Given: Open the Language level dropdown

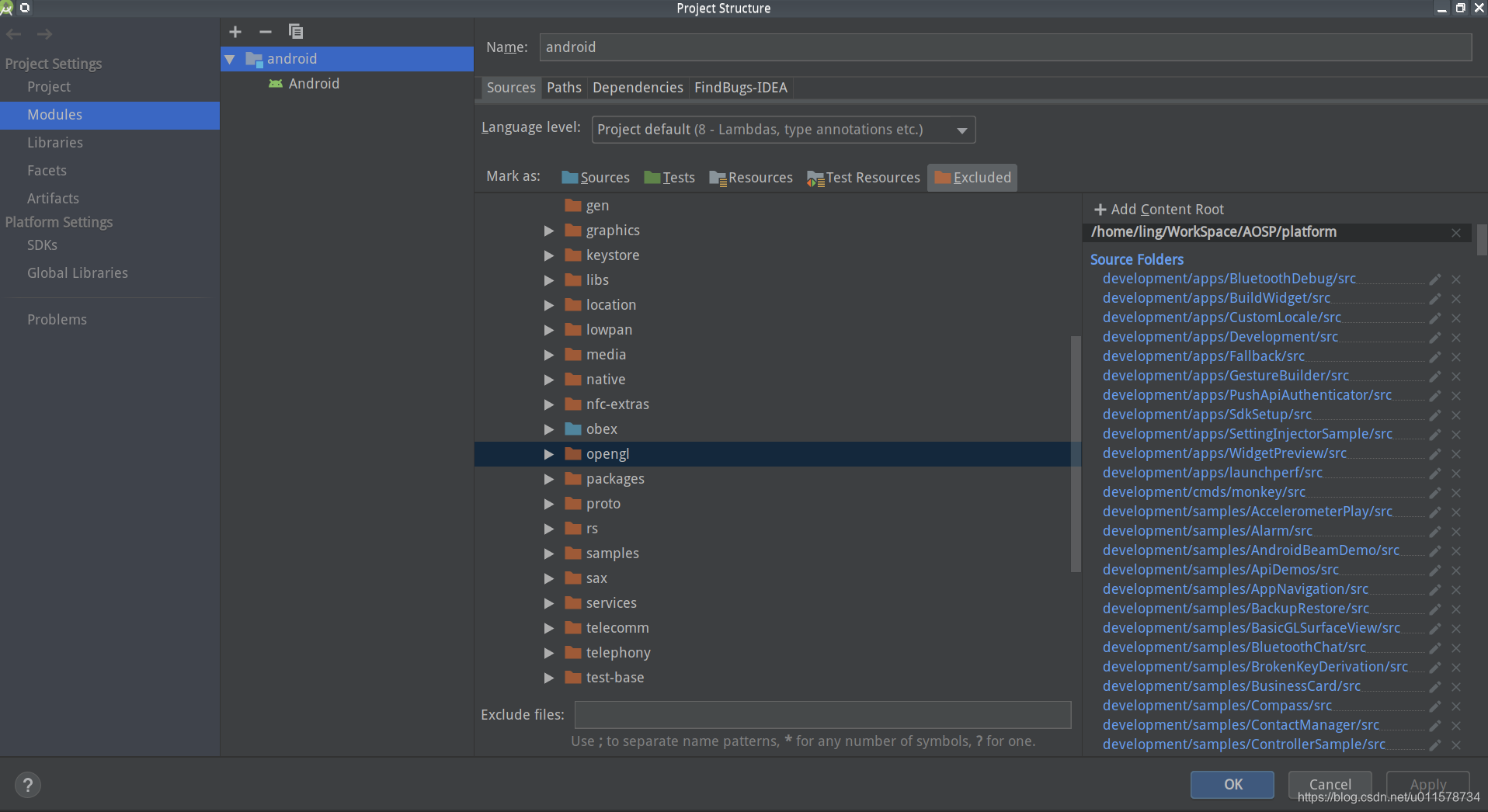Looking at the screenshot, I should coord(784,130).
